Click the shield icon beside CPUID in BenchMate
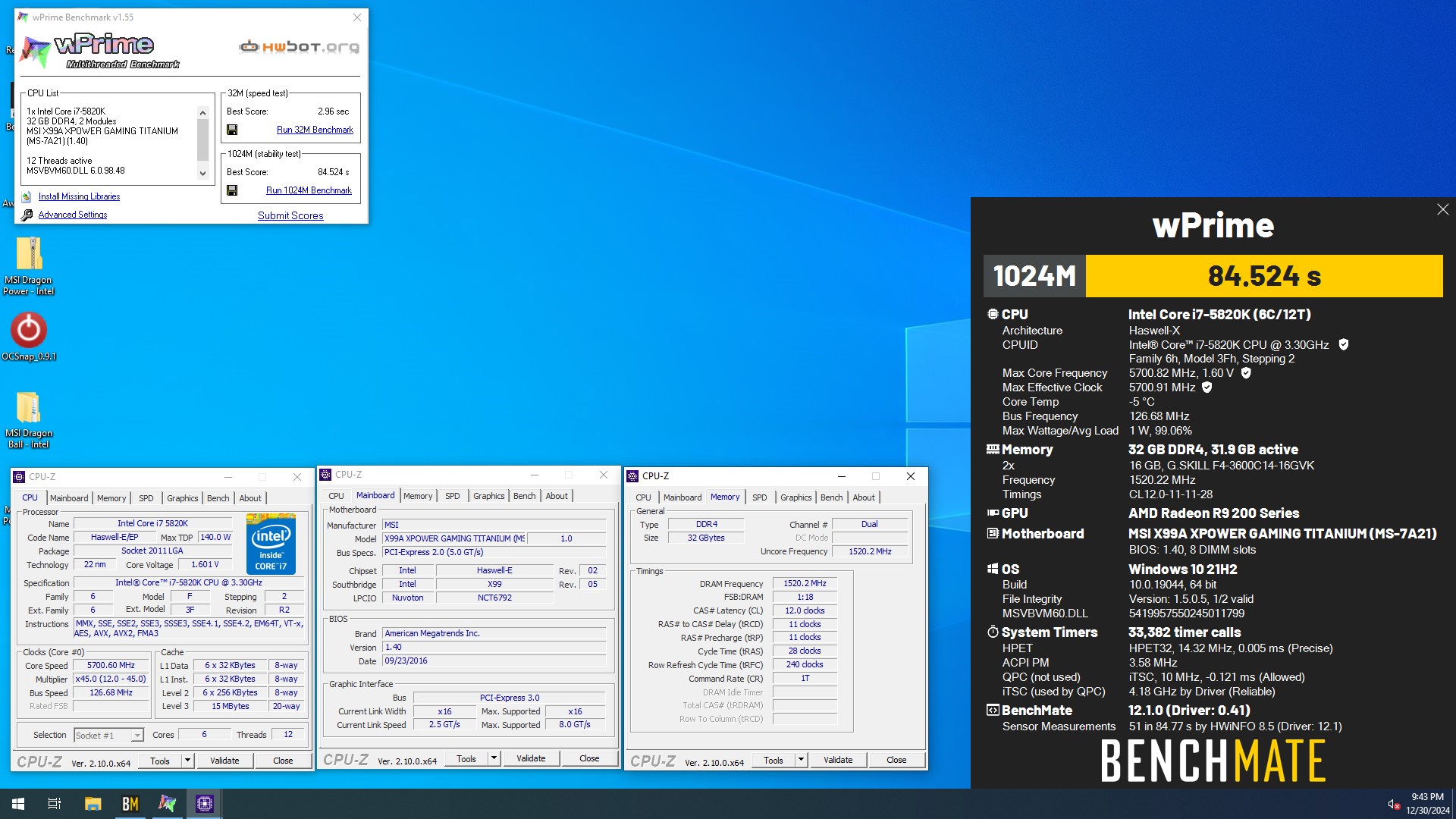Viewport: 1456px width, 819px height. pos(1344,344)
